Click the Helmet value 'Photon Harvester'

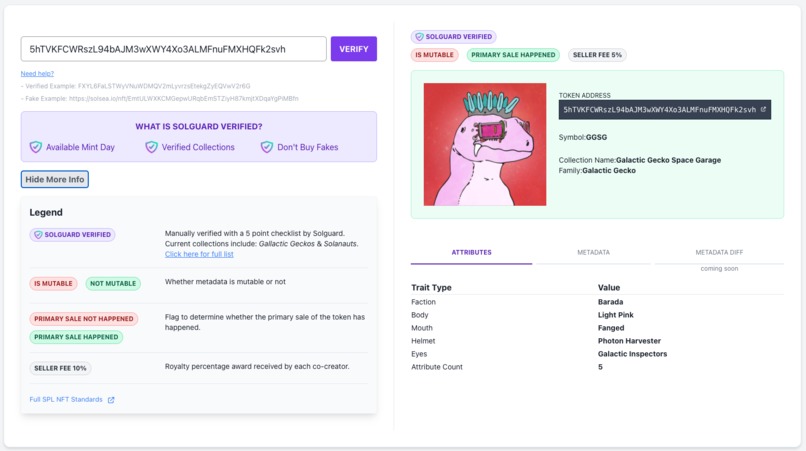tap(629, 340)
